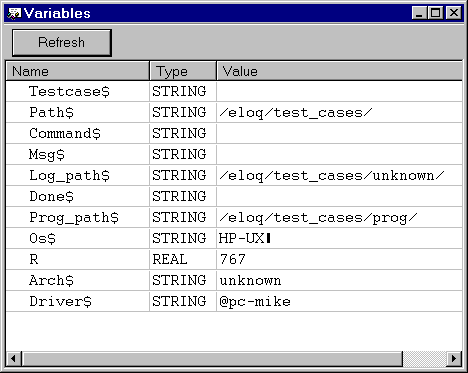Click the Command$ value cell
Image resolution: width=468 pixels, height=373 pixels.
point(339,133)
